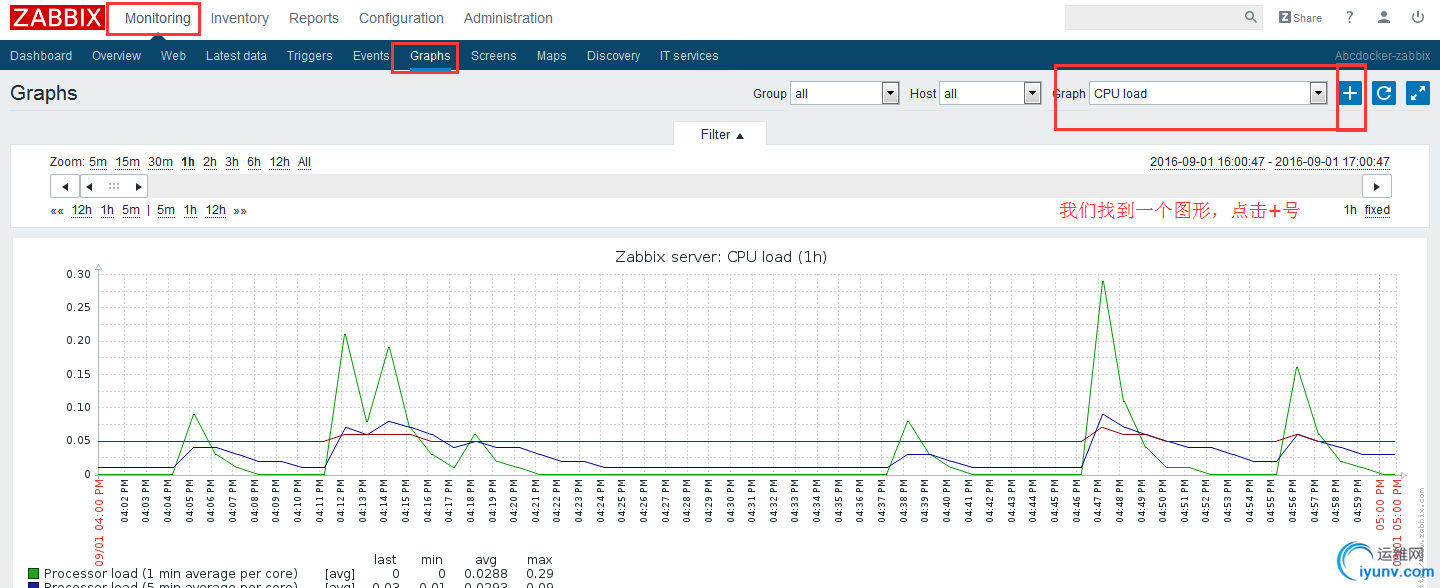Click the top search input field
1440x588 pixels.
tap(1154, 17)
